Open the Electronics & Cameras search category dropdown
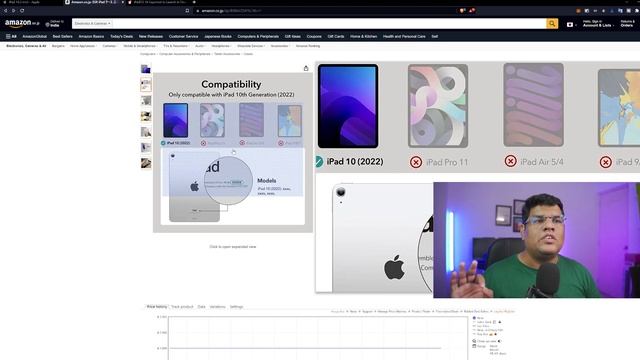 click(x=92, y=24)
